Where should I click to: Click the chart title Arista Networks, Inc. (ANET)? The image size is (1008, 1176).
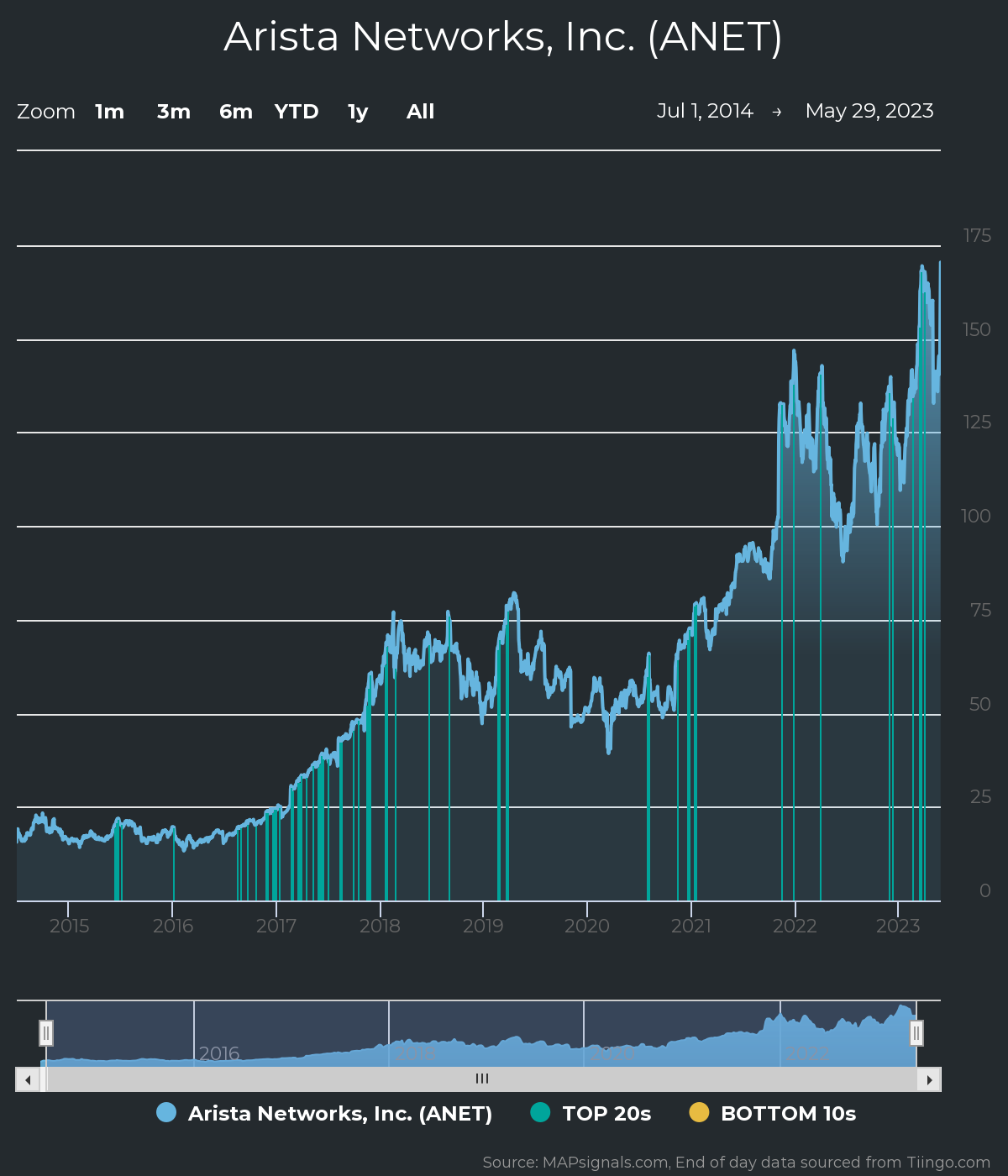pyautogui.click(x=503, y=37)
